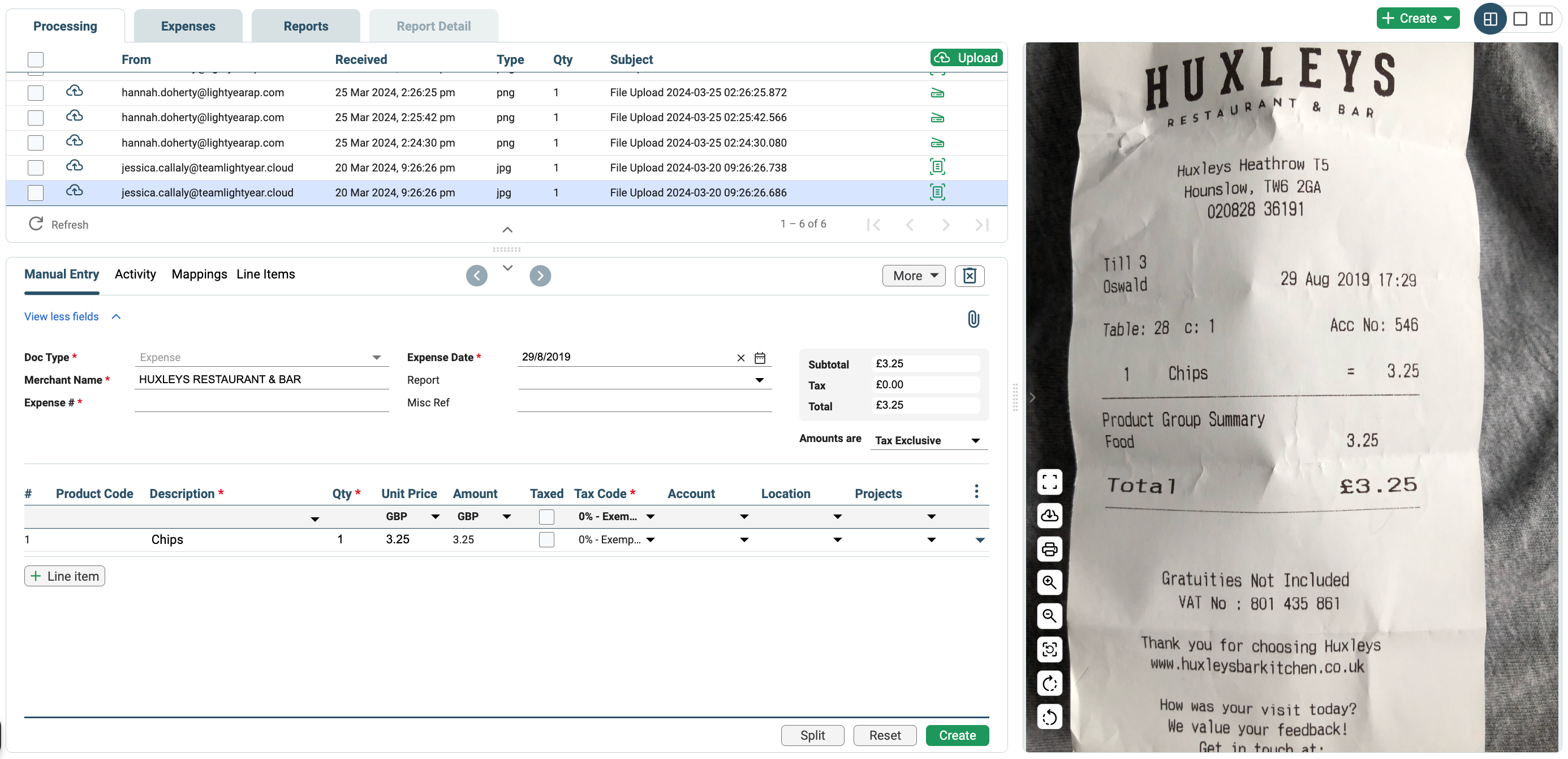Image resolution: width=1568 pixels, height=759 pixels.
Task: Click the delete document icon
Action: tap(970, 276)
